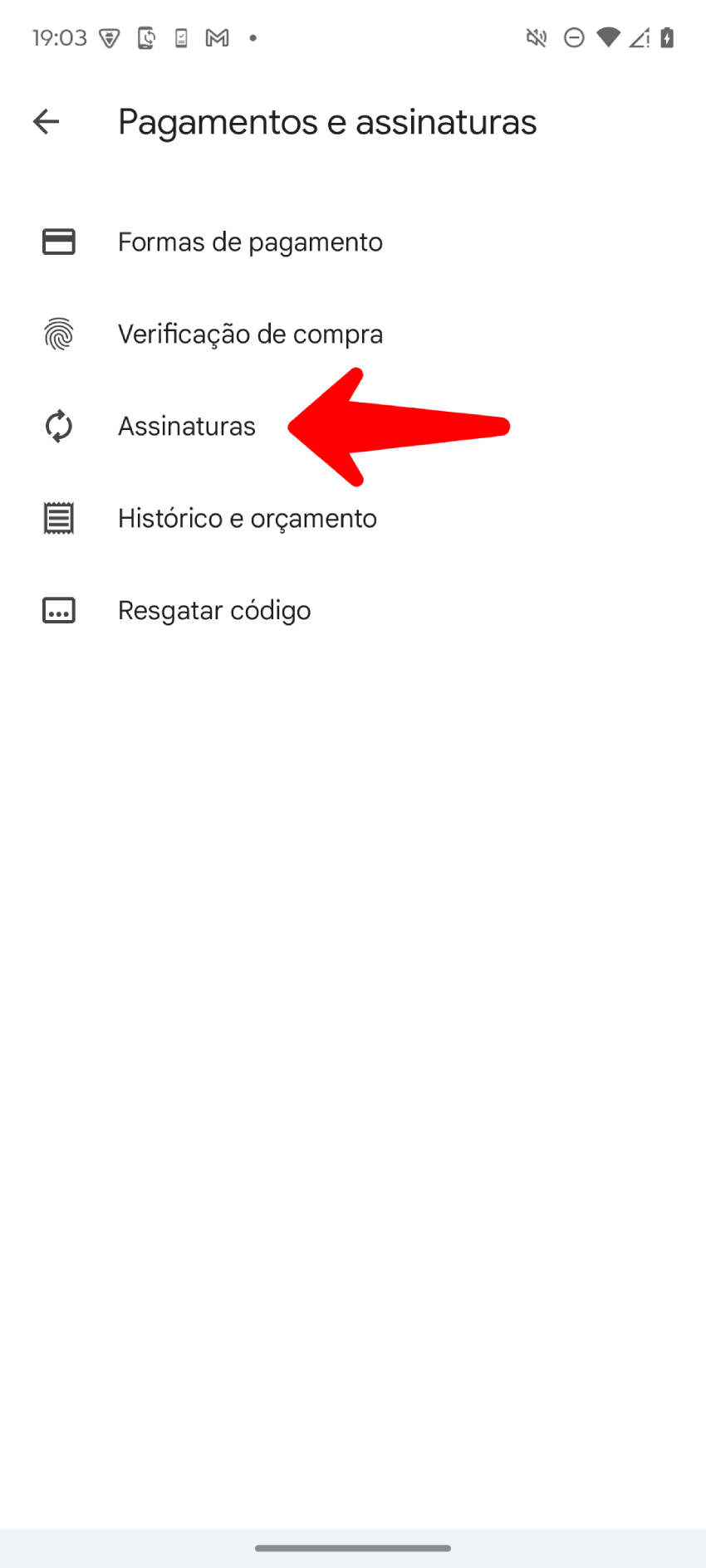This screenshot has width=706, height=1568.
Task: Open Histórico e orçamento
Action: [353, 518]
